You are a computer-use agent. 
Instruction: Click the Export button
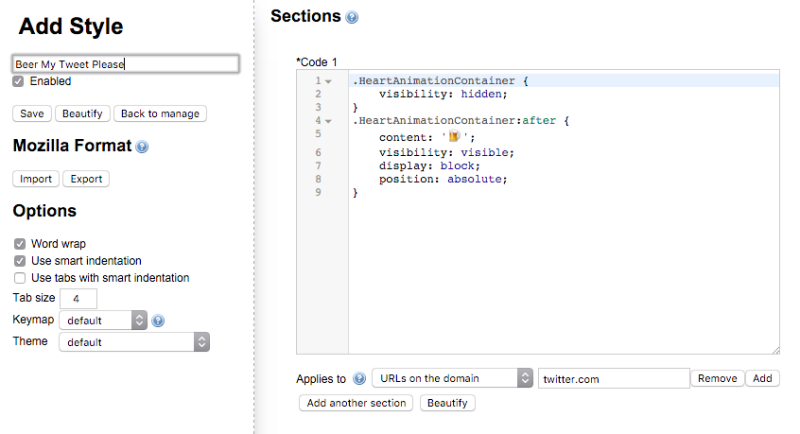pos(86,179)
